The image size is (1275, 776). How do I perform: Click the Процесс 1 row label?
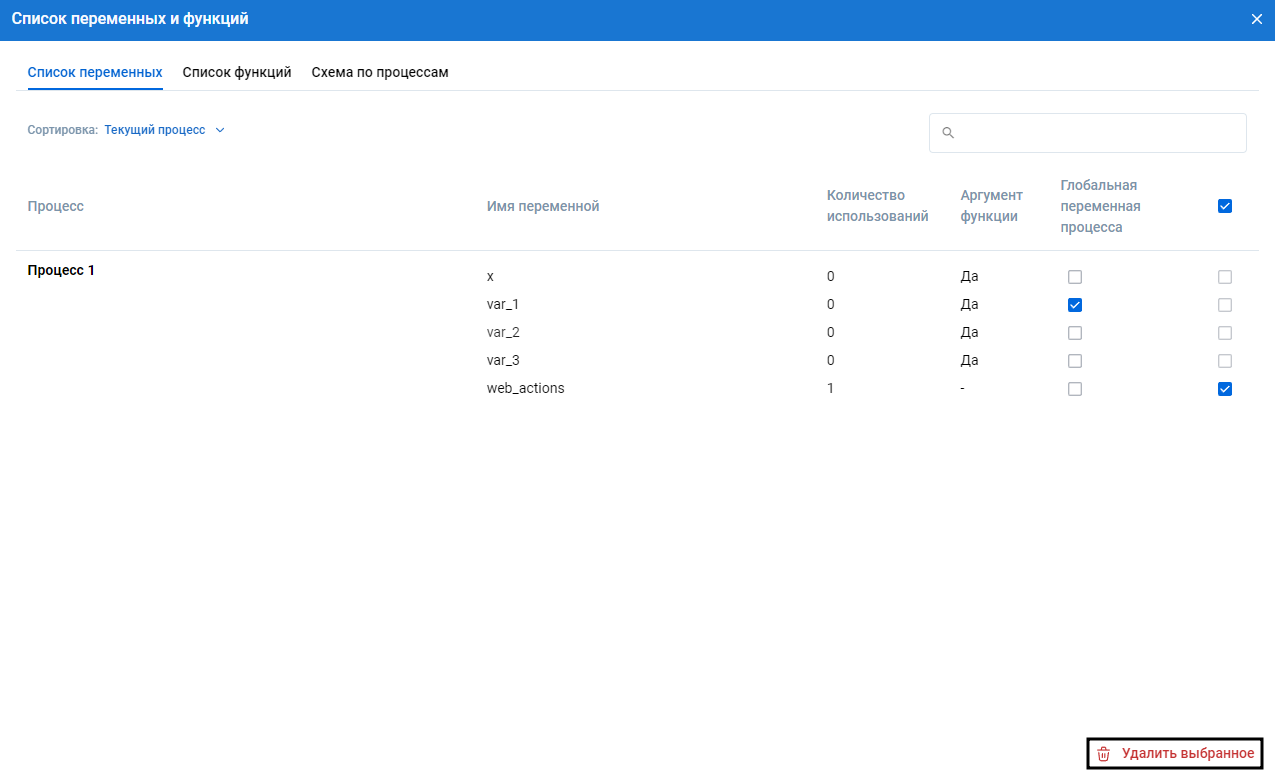(x=61, y=270)
